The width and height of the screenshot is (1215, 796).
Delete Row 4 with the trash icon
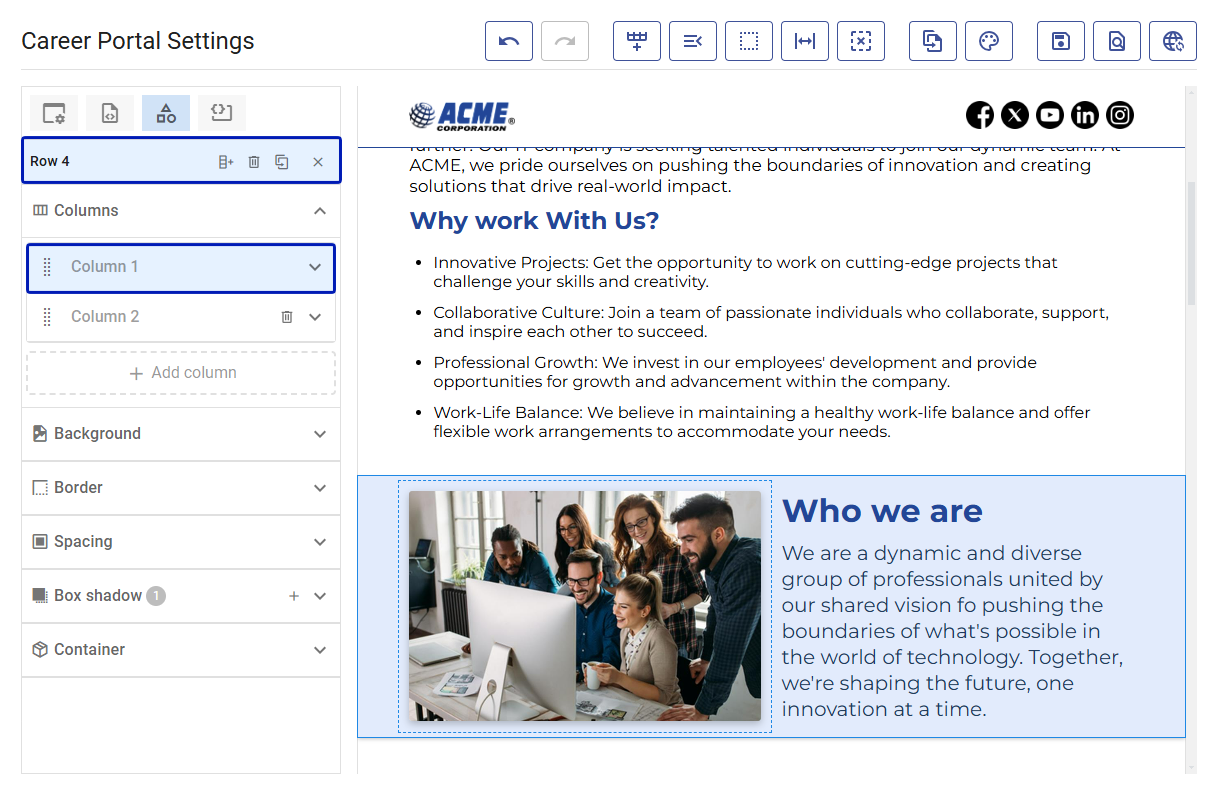253,161
